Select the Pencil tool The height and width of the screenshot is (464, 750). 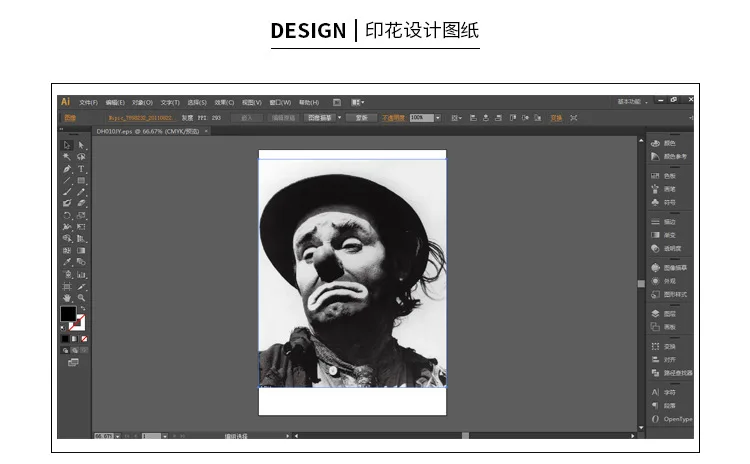[81, 192]
